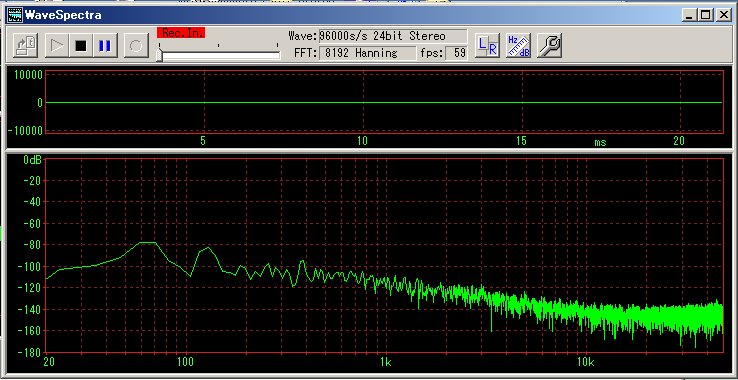This screenshot has width=738, height=380.
Task: Minimize the WaveSpectra window
Action: pos(690,15)
